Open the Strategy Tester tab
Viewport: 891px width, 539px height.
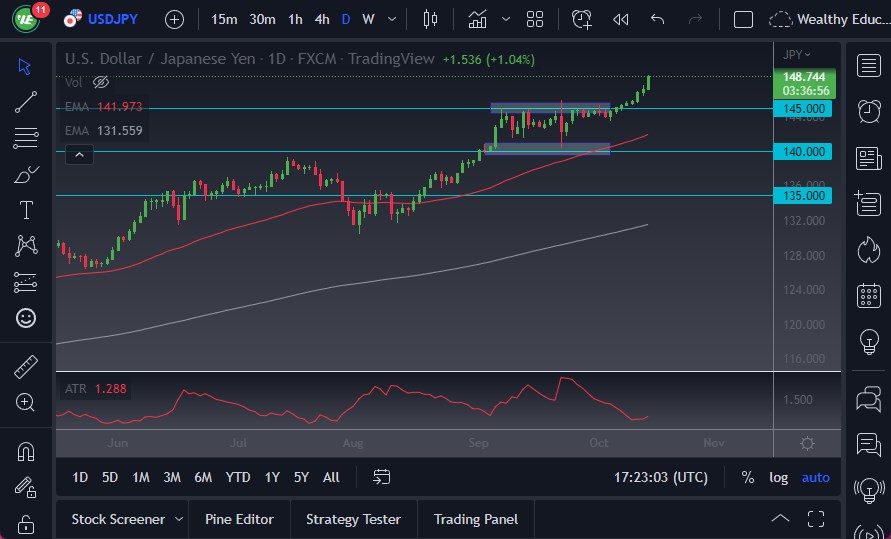(353, 520)
